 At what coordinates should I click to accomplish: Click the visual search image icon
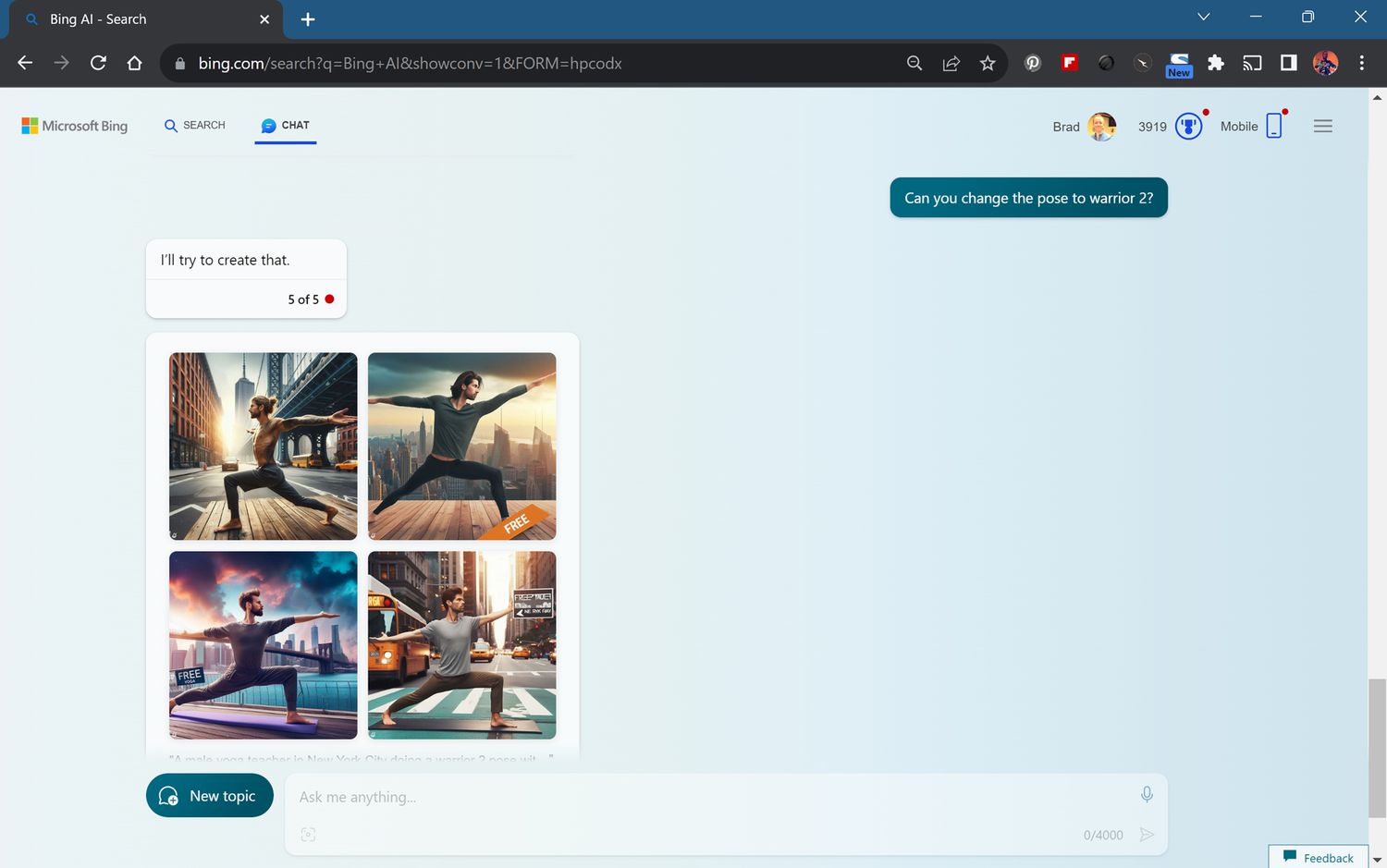coord(308,835)
